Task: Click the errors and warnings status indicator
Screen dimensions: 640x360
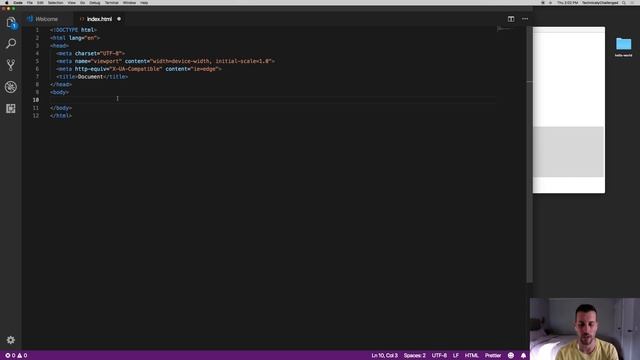Action: pyautogui.click(x=16, y=356)
